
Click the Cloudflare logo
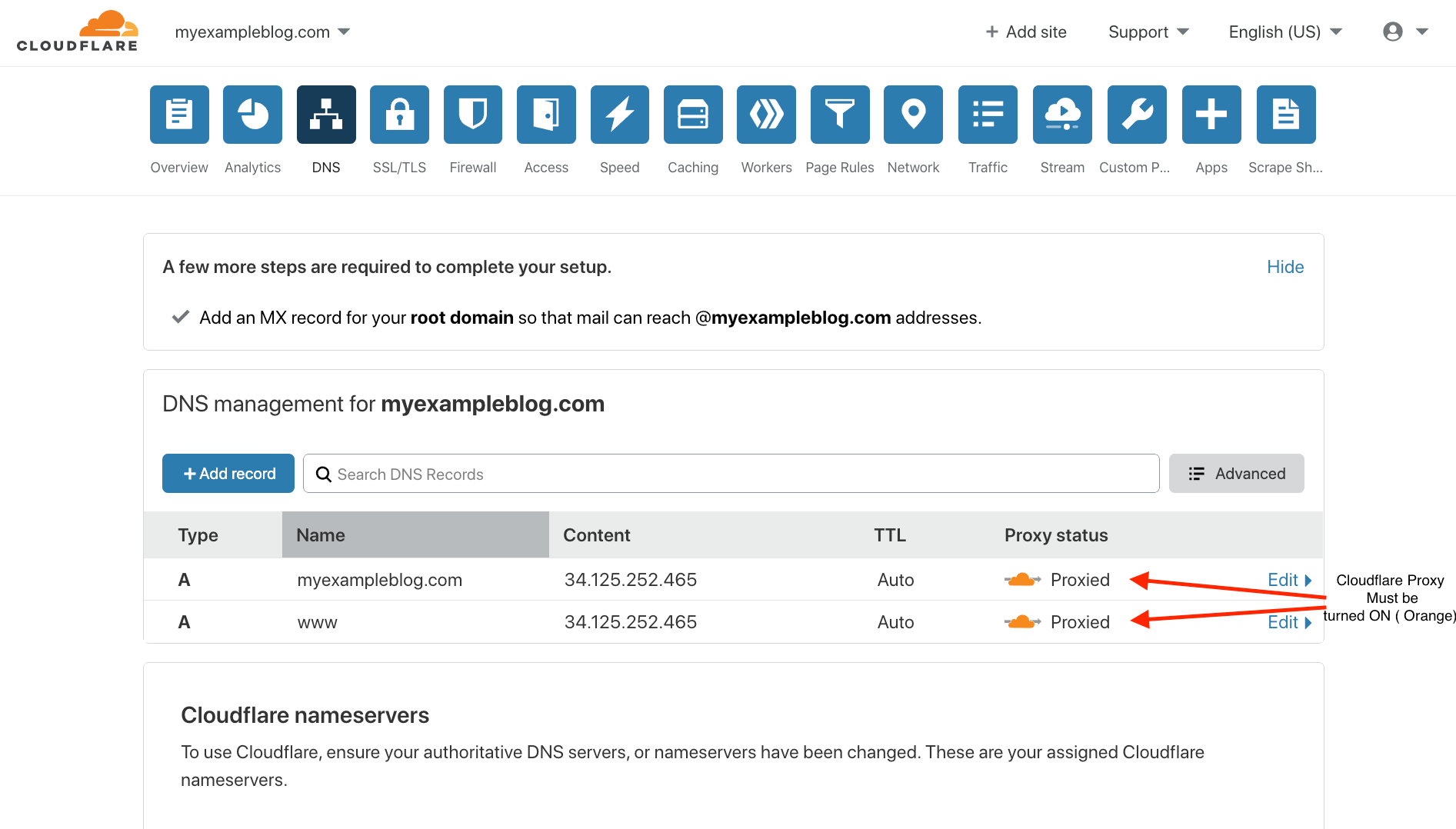click(78, 32)
